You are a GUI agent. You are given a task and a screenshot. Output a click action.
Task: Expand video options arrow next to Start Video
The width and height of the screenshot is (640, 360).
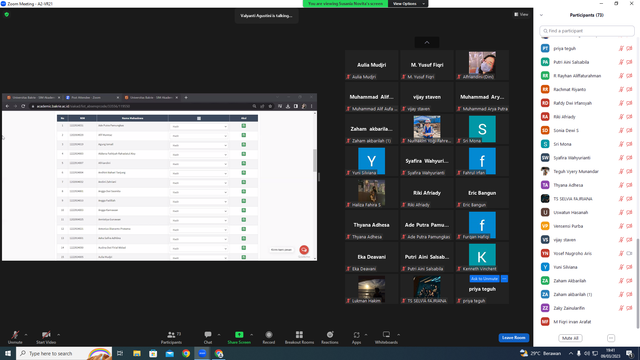(58, 335)
